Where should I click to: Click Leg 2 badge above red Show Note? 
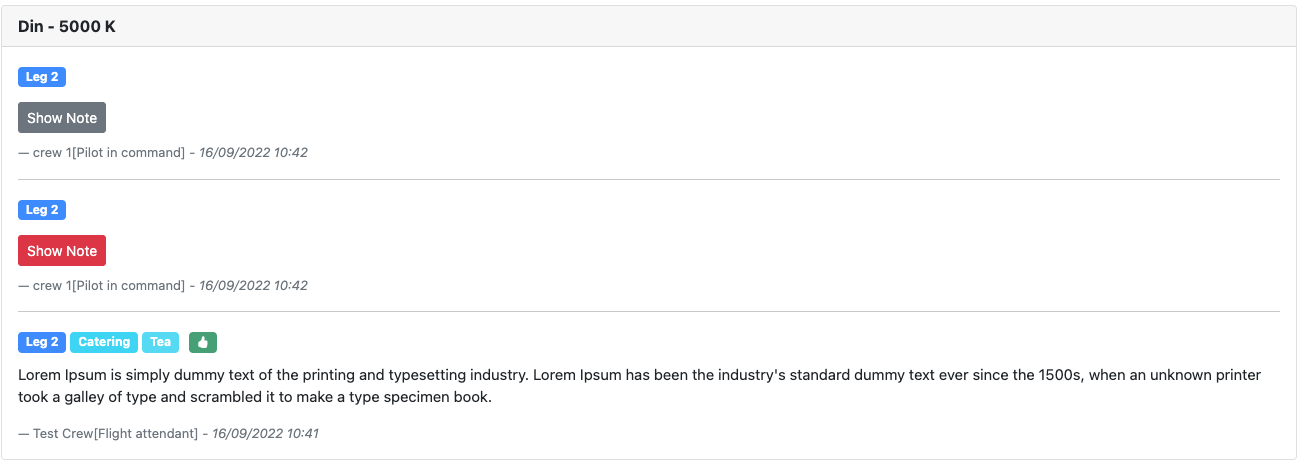pyautogui.click(x=42, y=210)
